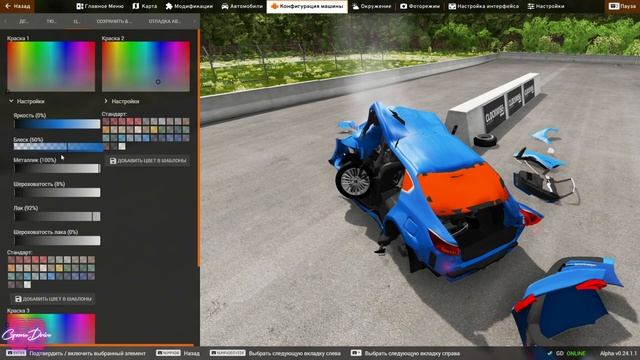Pick a color in Краска 3 gradient

tap(51, 329)
